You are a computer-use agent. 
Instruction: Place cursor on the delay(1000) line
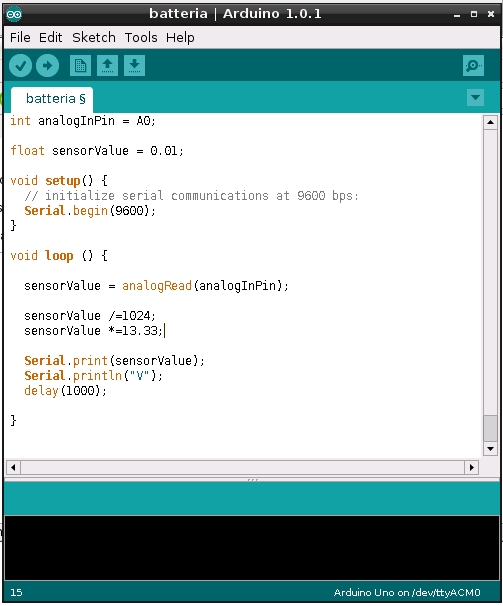(x=65, y=391)
